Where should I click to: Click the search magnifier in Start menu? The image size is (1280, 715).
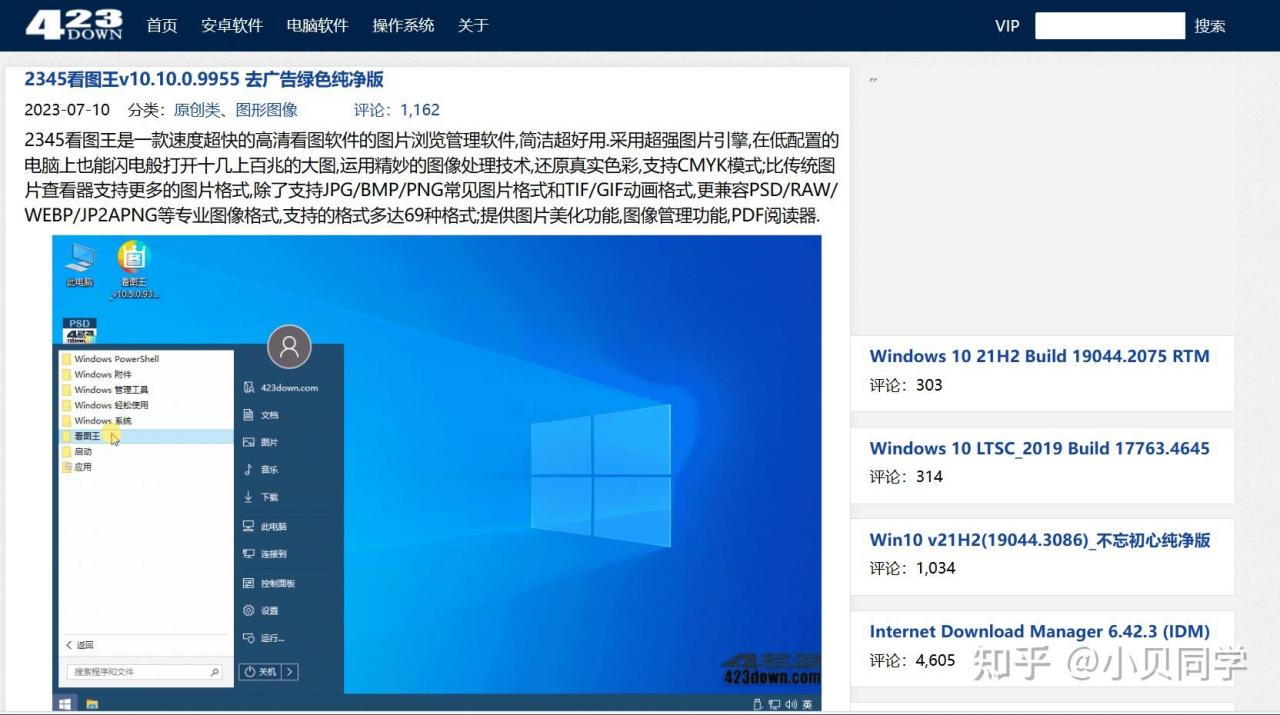(214, 672)
